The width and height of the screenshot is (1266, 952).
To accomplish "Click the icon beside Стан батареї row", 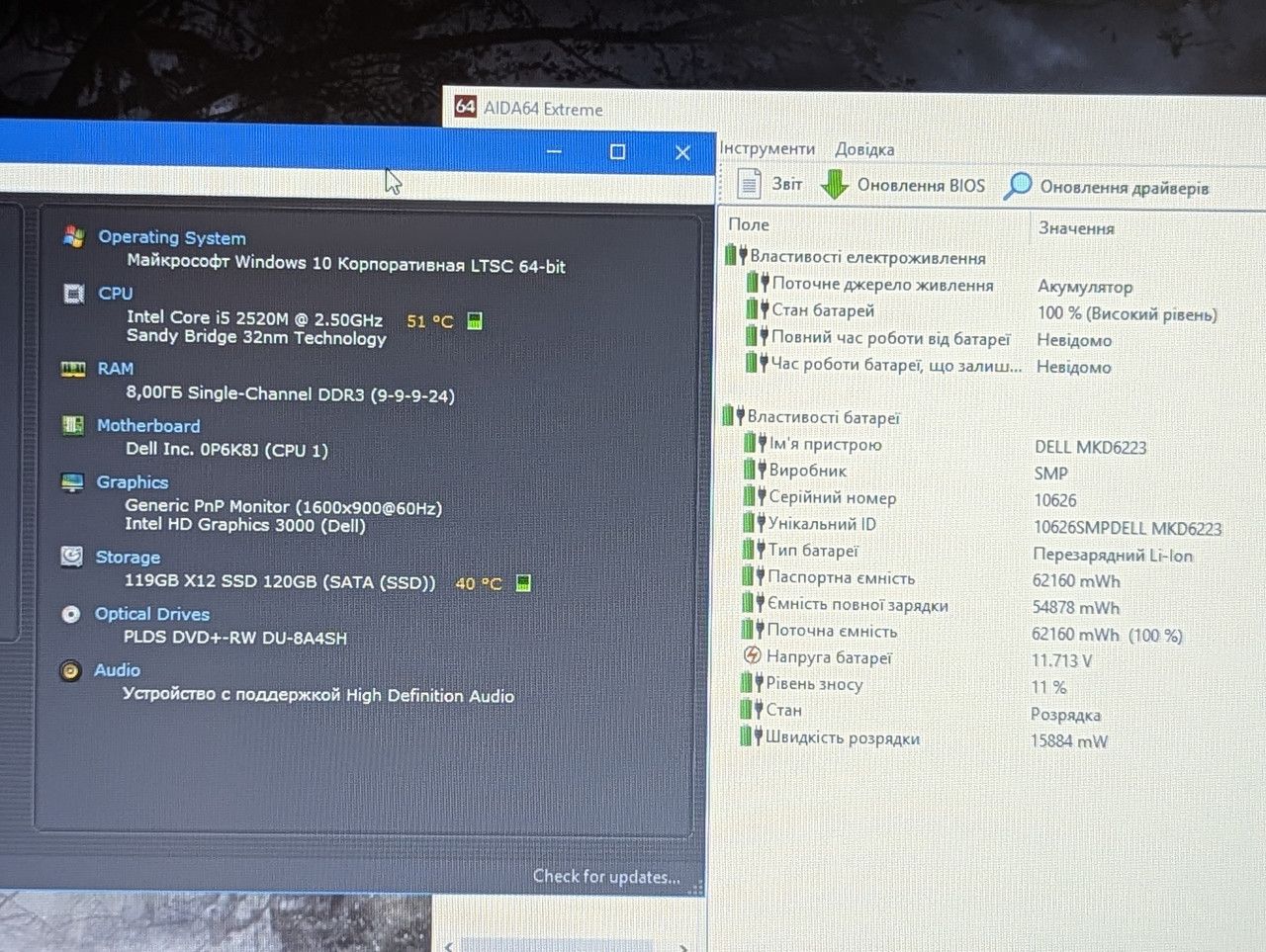I will [758, 309].
